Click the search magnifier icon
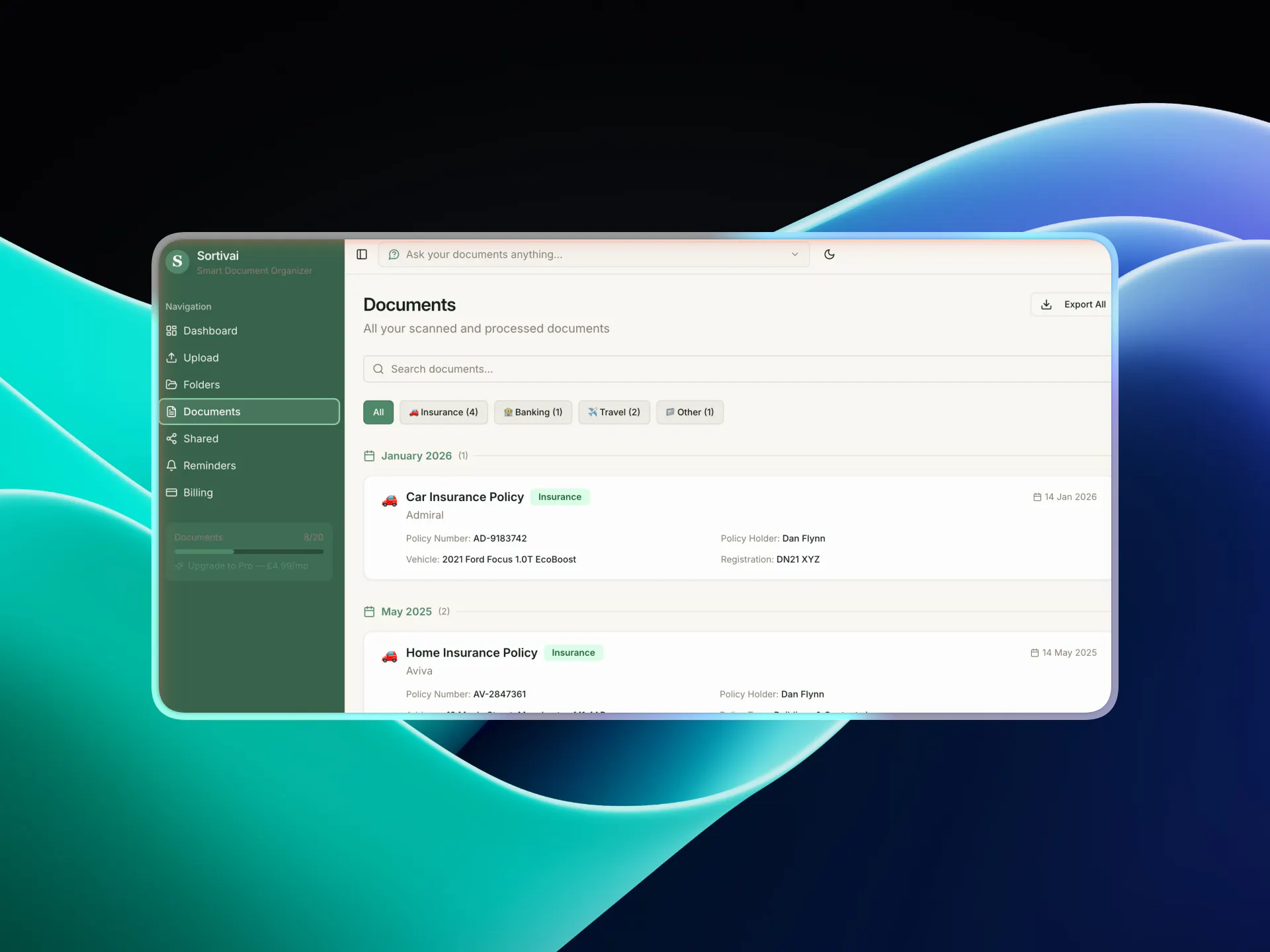The width and height of the screenshot is (1270, 952). (x=378, y=370)
